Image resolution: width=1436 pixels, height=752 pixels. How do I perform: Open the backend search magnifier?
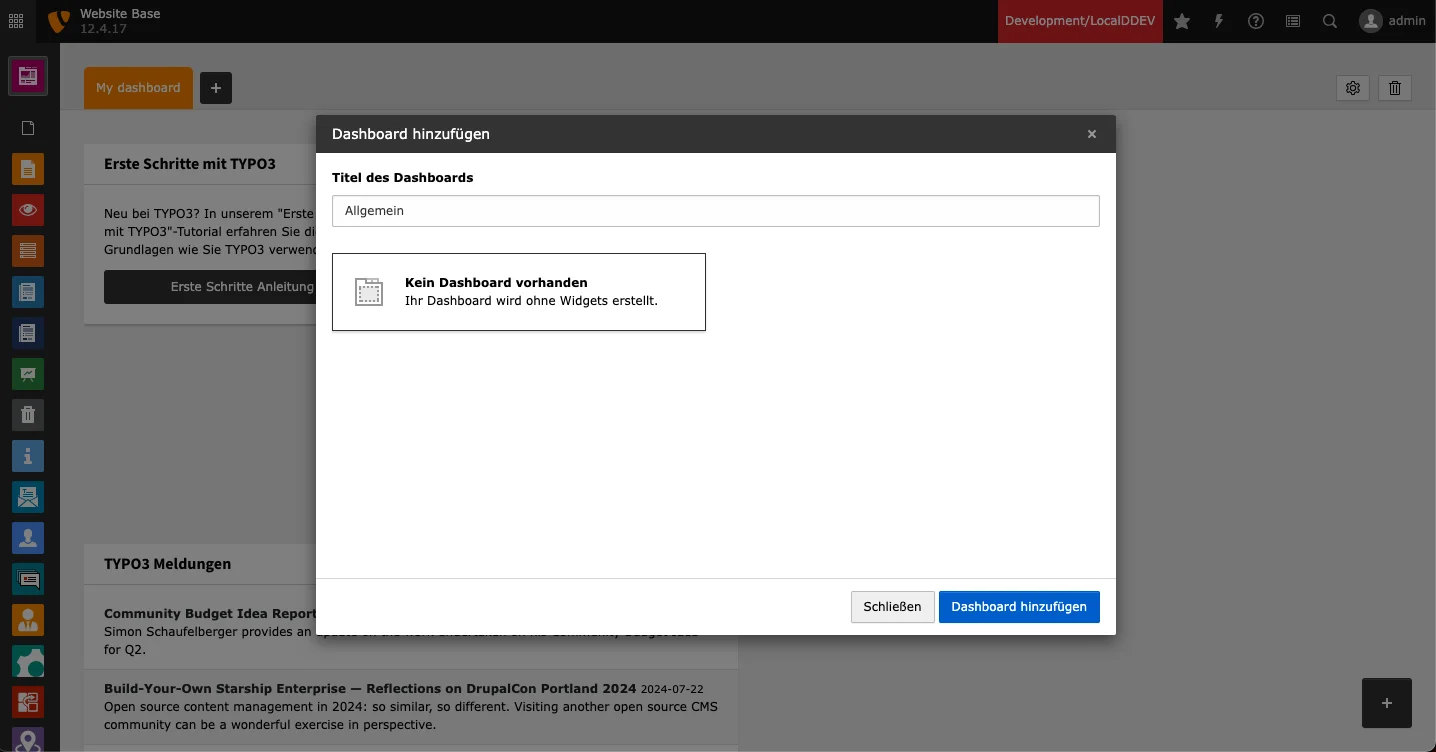[1330, 21]
